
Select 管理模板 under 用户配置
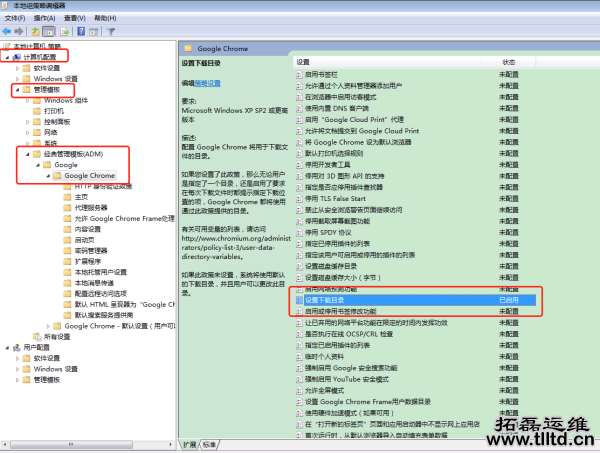coord(47,380)
